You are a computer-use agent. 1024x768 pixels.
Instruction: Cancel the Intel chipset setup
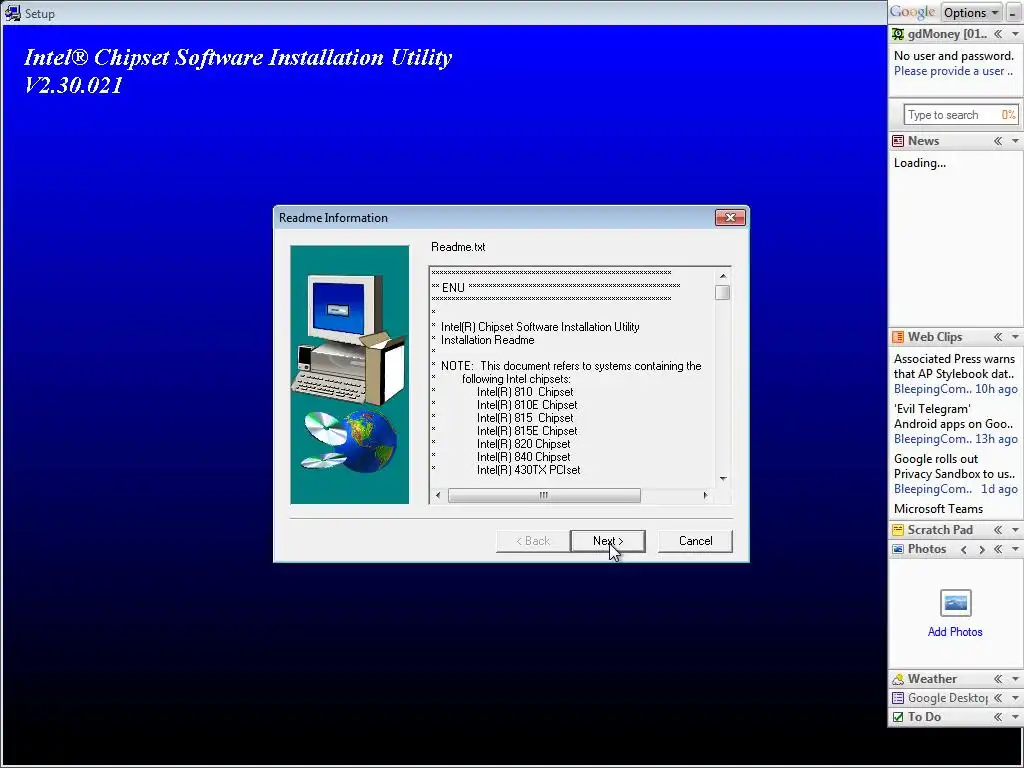(695, 541)
